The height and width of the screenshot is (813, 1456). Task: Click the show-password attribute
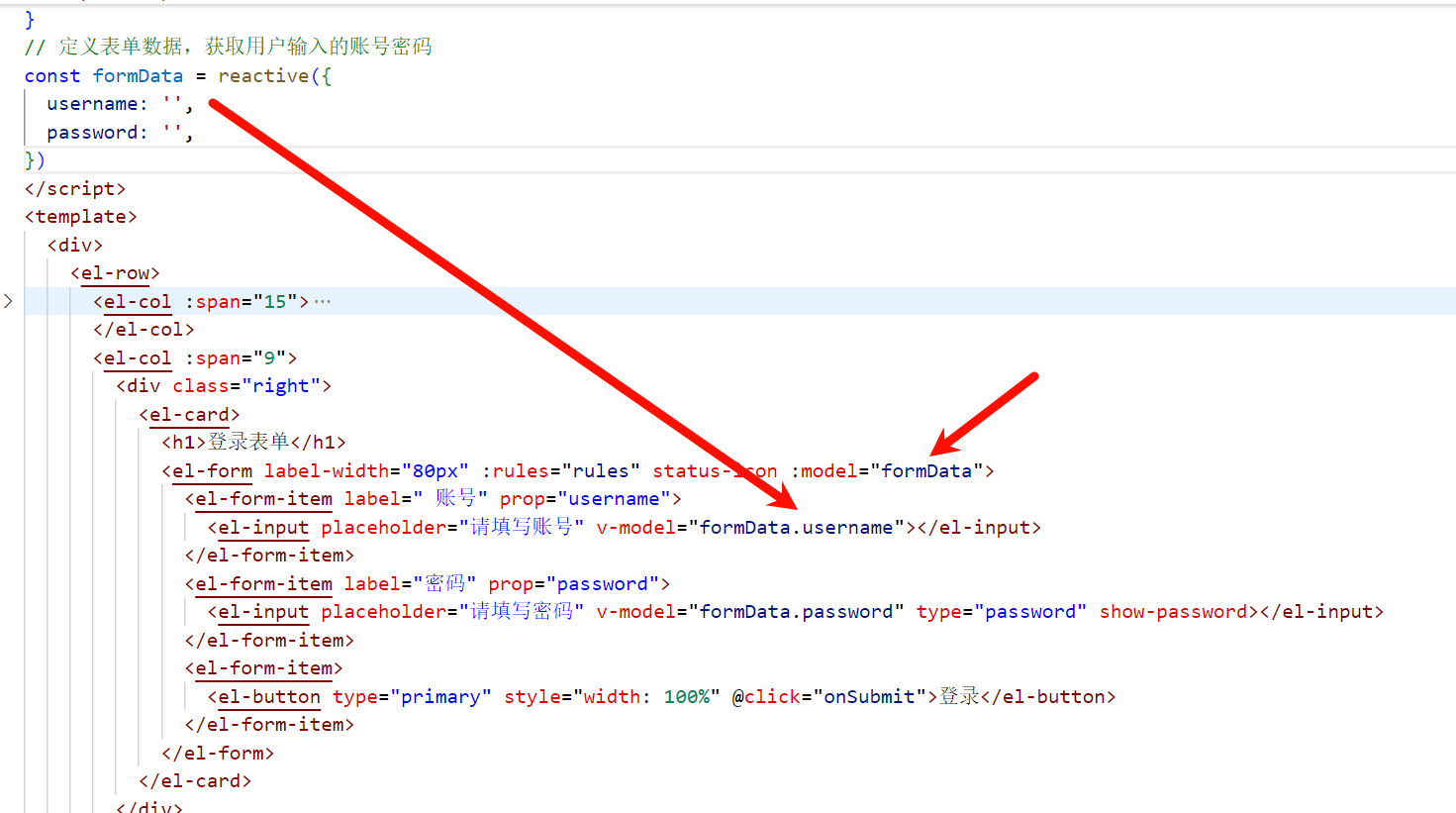[1173, 611]
